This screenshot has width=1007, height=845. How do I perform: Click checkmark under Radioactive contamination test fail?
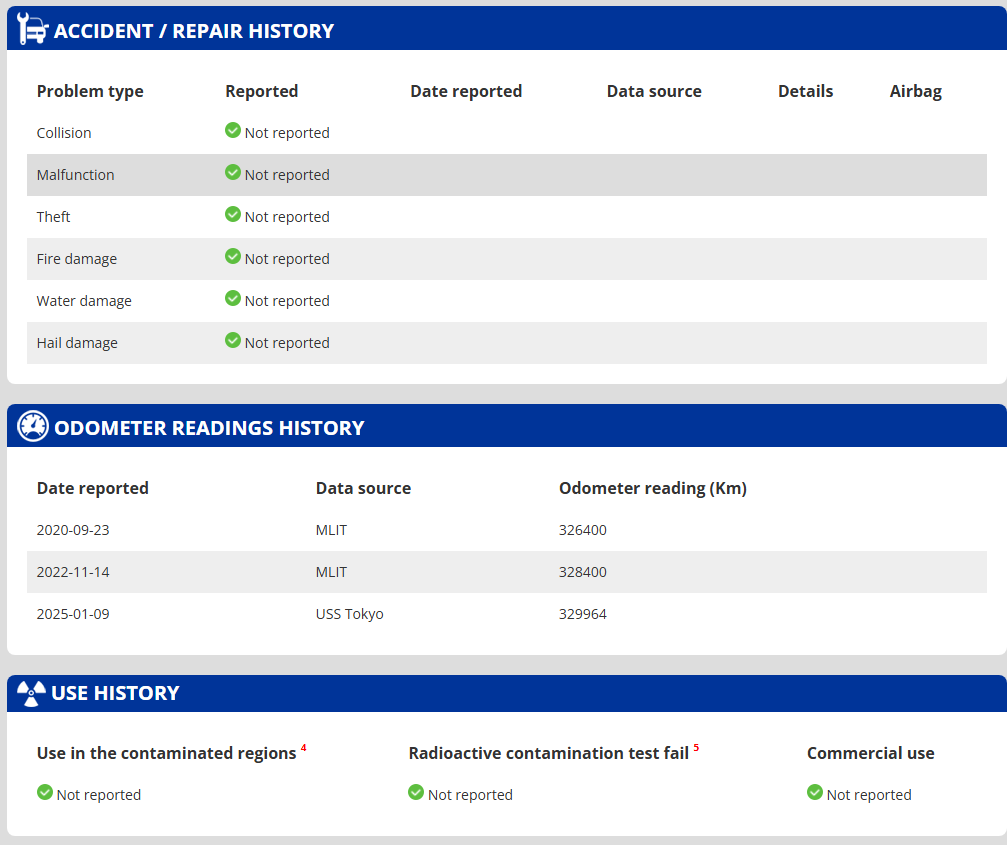coord(416,793)
